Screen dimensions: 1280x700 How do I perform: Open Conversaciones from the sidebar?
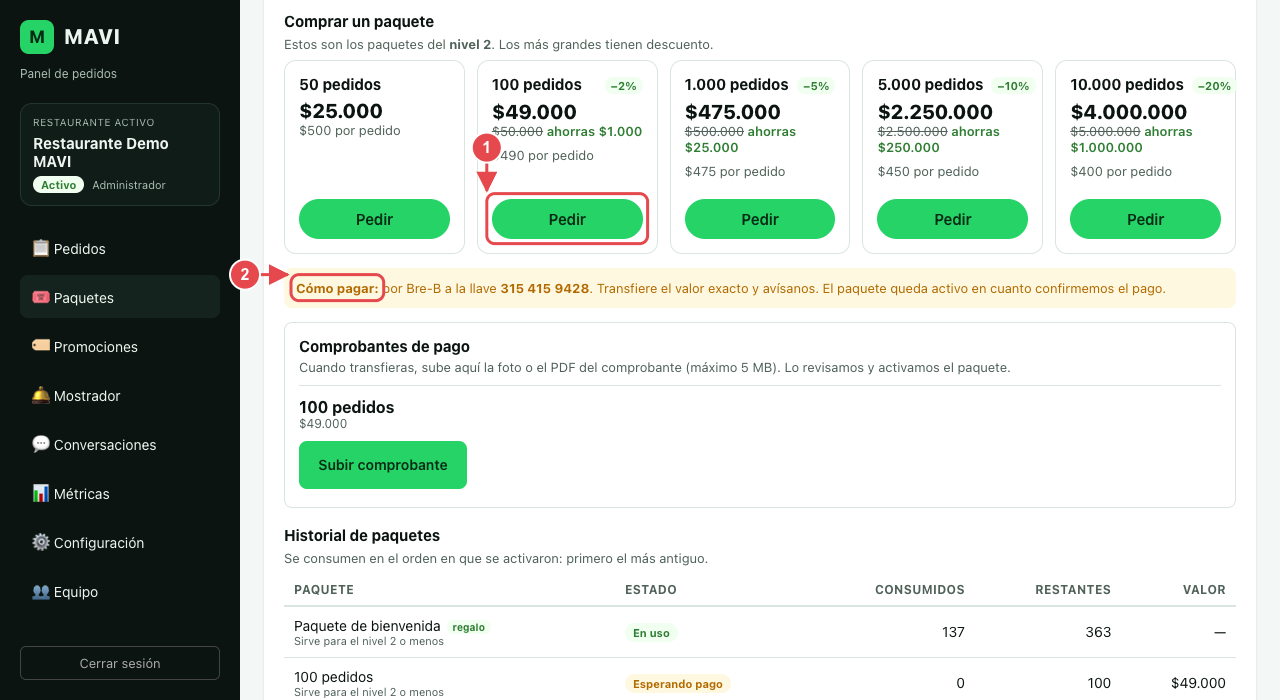[120, 444]
